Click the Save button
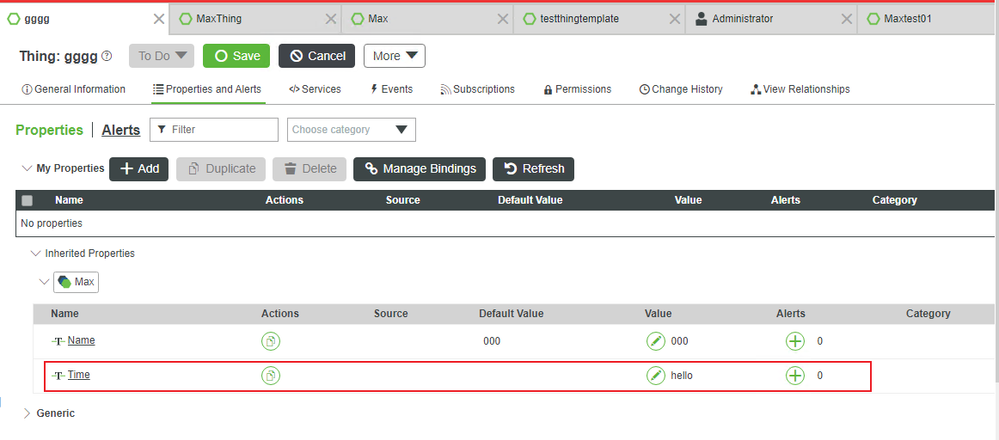Viewport: 999px width, 440px height. [236, 56]
